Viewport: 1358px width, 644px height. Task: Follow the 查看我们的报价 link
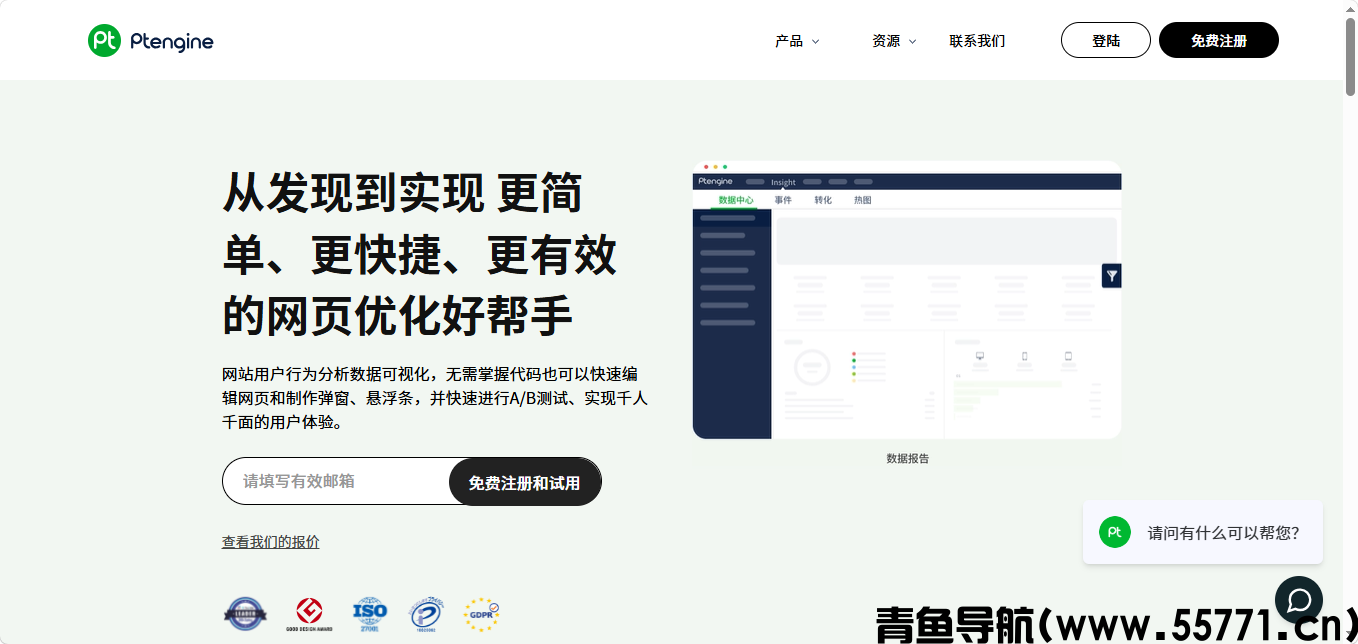point(271,542)
